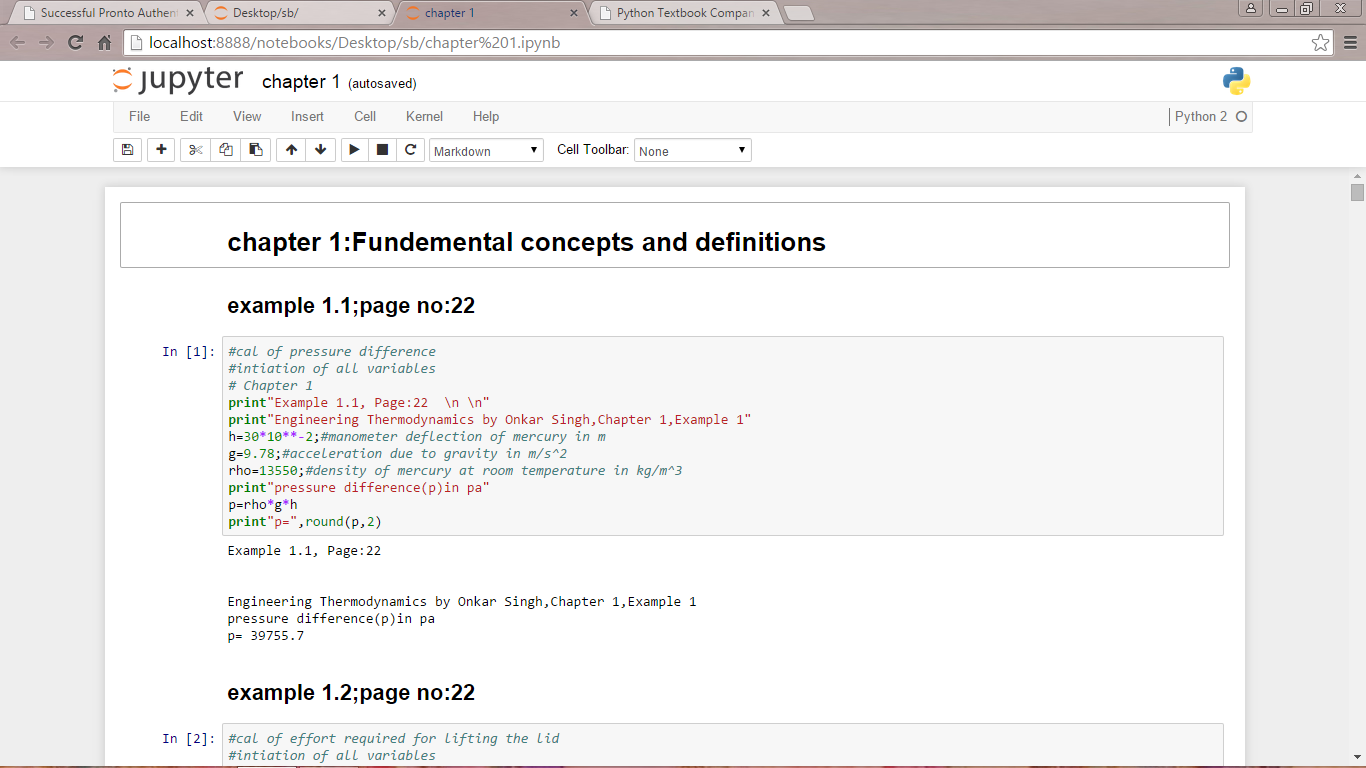Open the Insert menu
The height and width of the screenshot is (768, 1366).
pyautogui.click(x=307, y=117)
